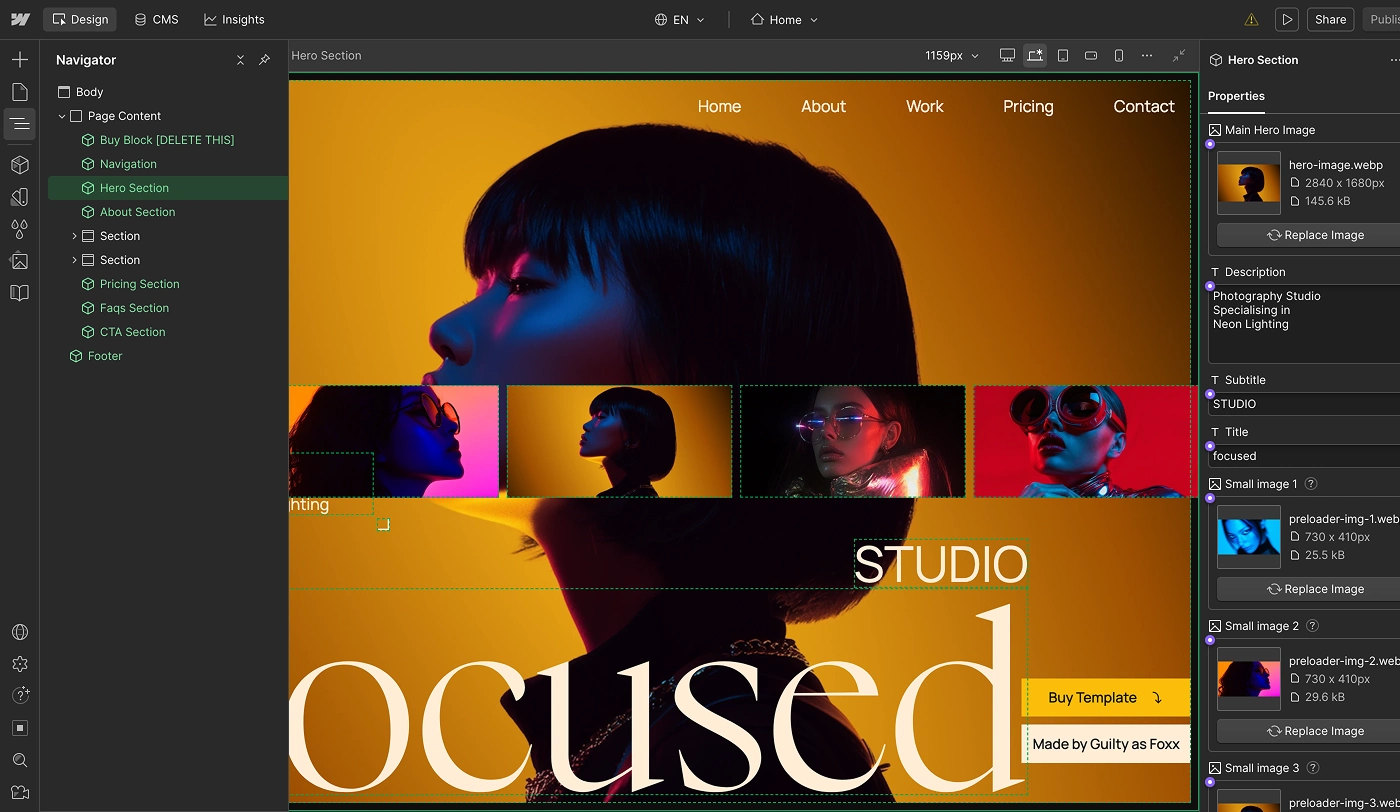The image size is (1400, 812).
Task: Click the Subtitle field containing STUDIO
Action: (1304, 404)
